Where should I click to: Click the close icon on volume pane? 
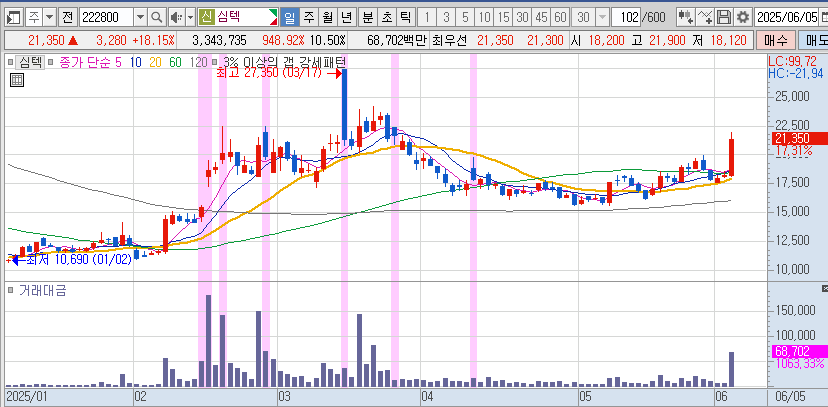825,289
